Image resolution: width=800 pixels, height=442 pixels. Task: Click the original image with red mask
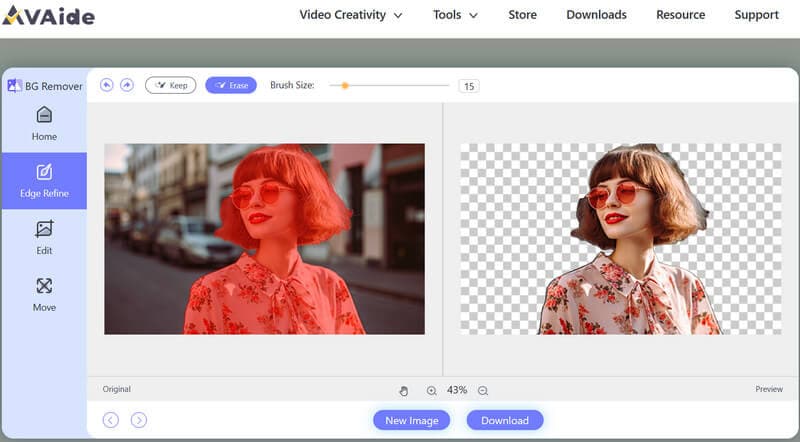pos(264,239)
